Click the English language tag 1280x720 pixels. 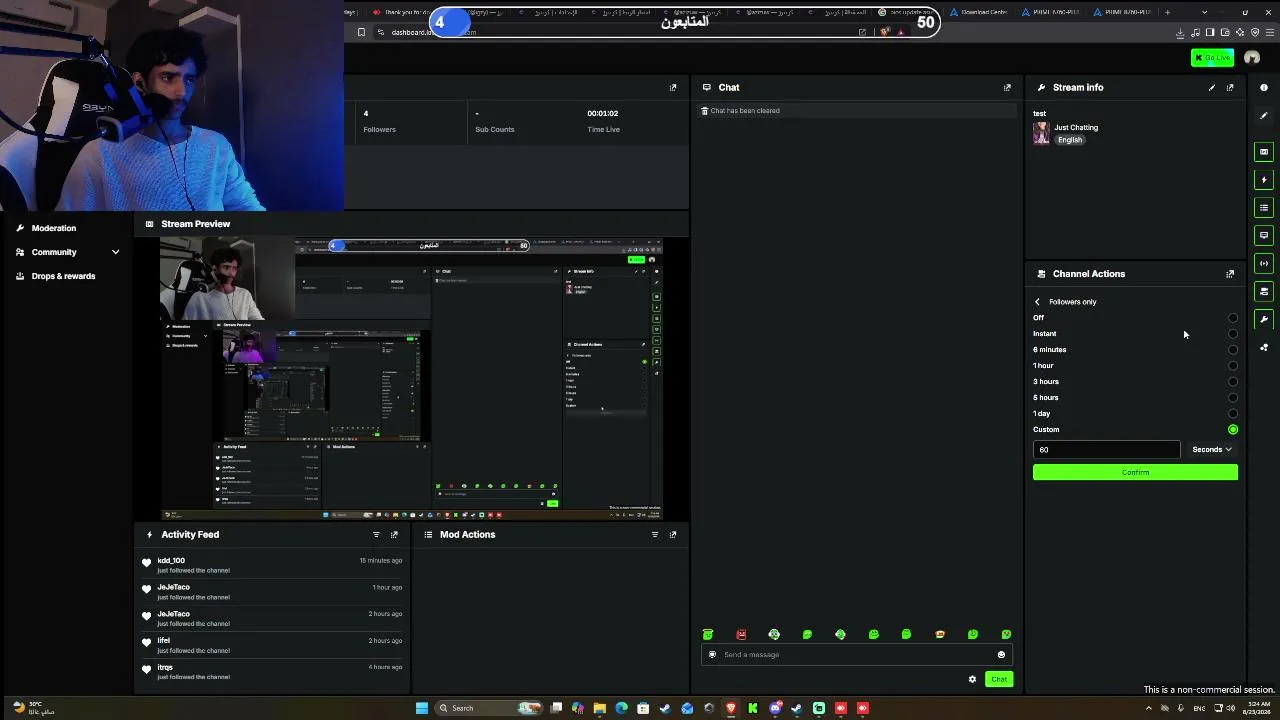pos(1070,140)
